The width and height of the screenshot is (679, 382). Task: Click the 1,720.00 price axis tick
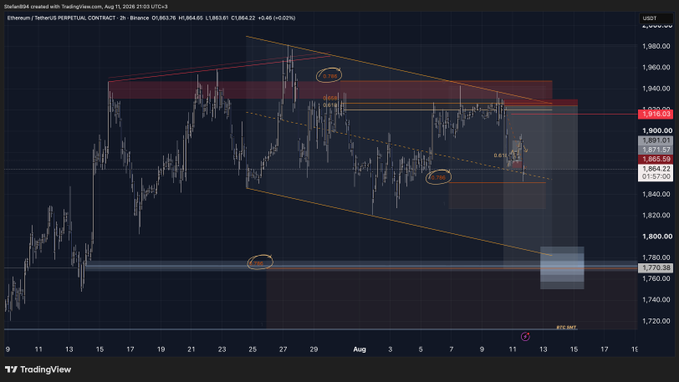click(656, 321)
